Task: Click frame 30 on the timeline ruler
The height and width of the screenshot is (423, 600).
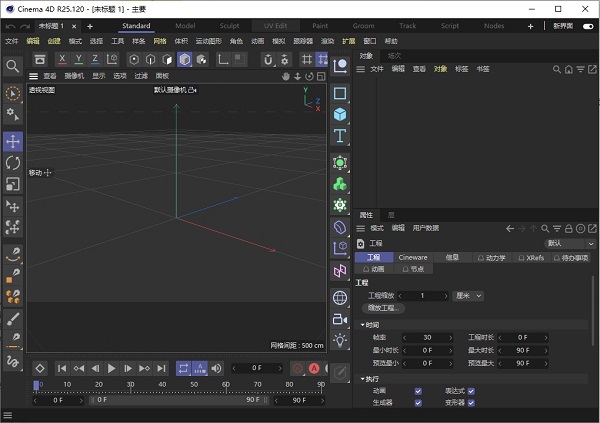Action: 130,384
